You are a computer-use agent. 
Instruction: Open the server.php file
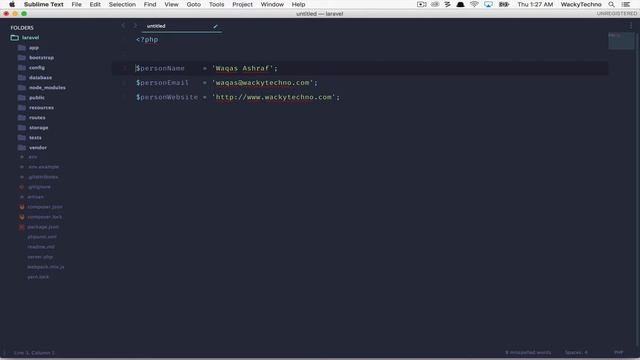pyautogui.click(x=40, y=257)
